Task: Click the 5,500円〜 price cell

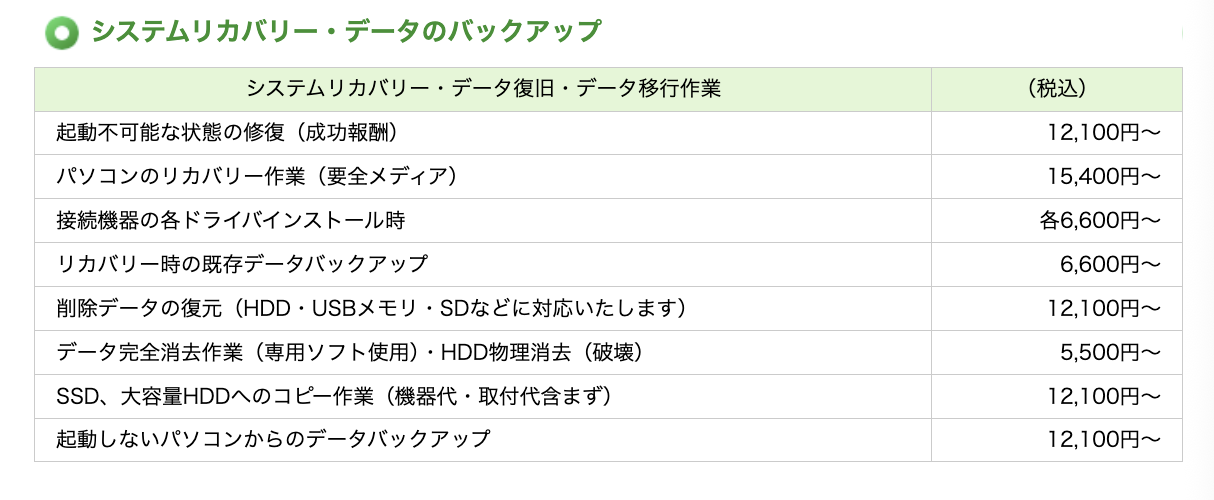Action: tap(1109, 352)
